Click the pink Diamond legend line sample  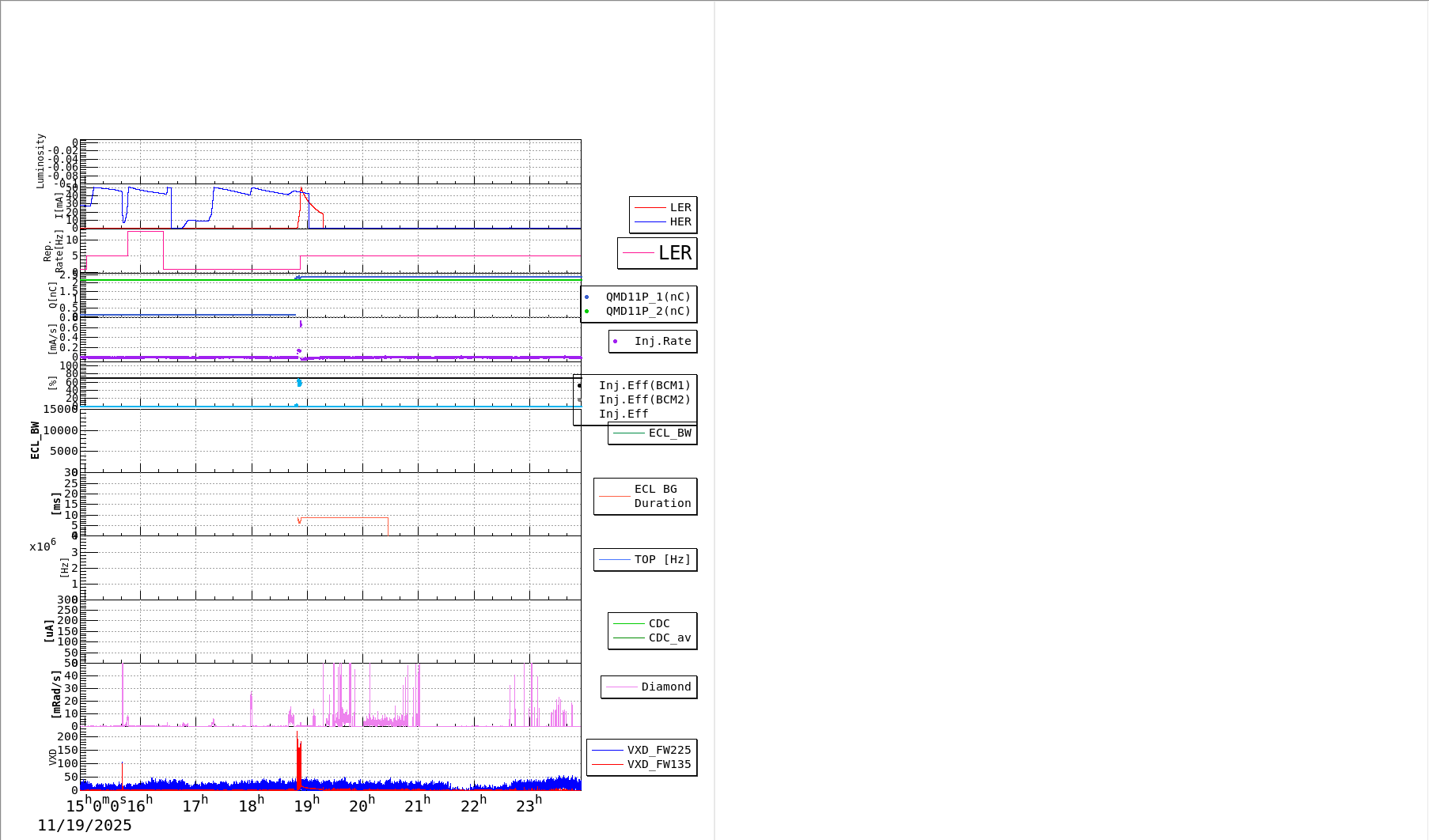[x=621, y=687]
